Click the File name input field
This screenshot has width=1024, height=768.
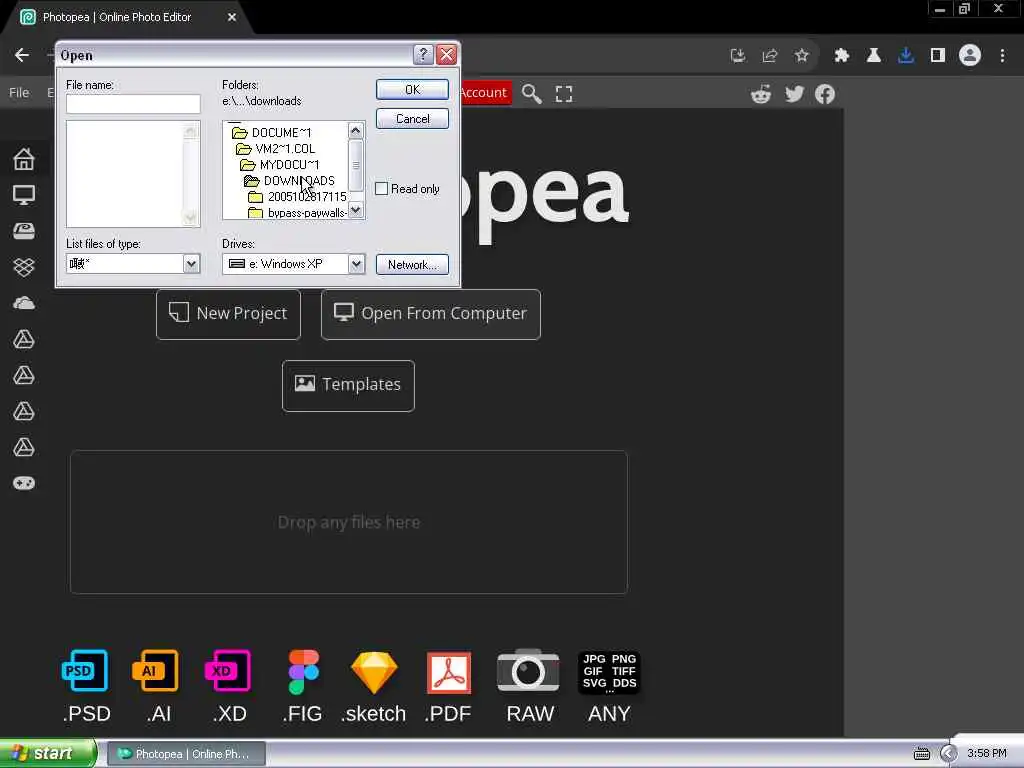(x=133, y=104)
